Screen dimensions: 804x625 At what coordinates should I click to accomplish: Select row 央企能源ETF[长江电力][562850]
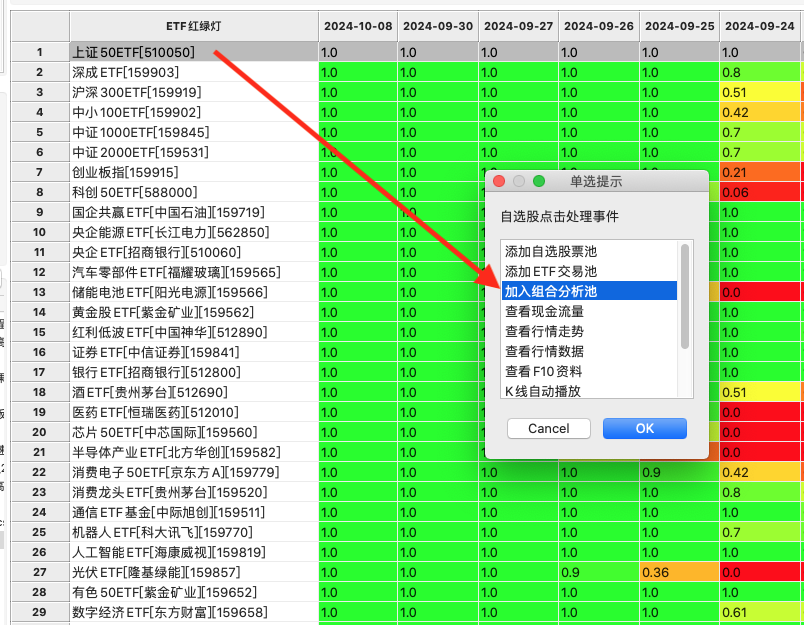click(194, 232)
